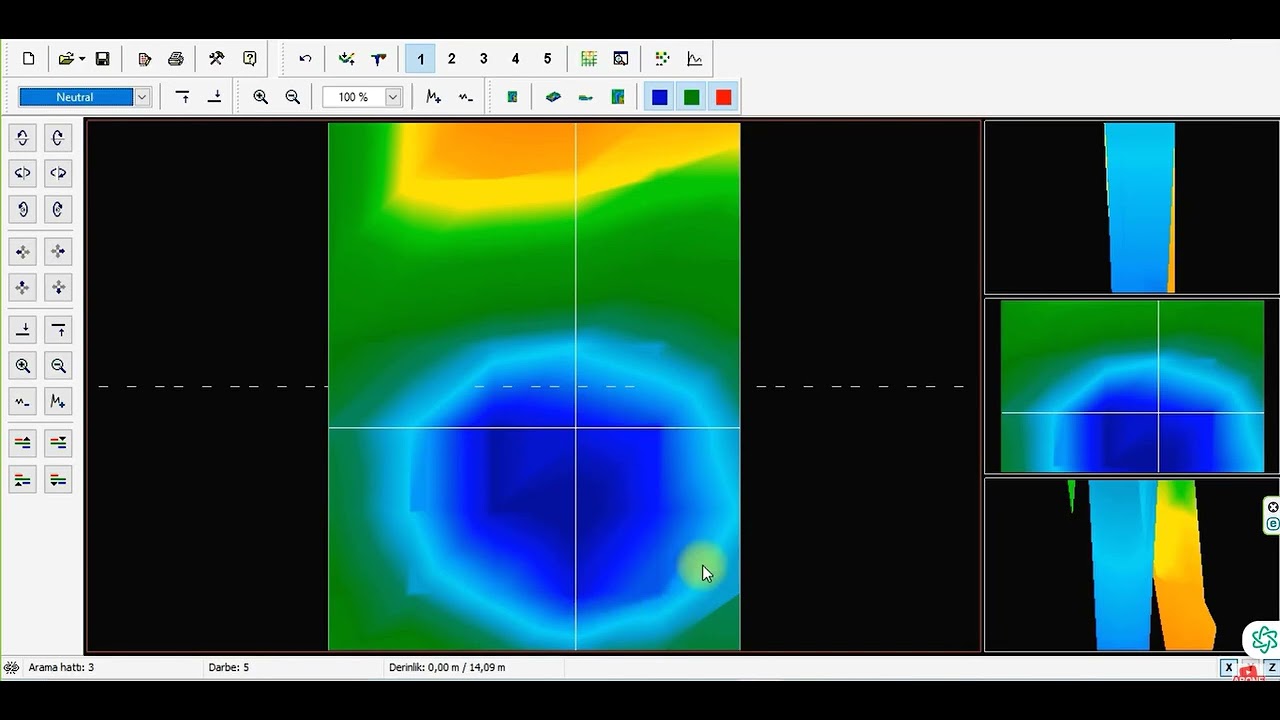Screen dimensions: 1280x720
Task: Click the open folder icon
Action: click(65, 59)
